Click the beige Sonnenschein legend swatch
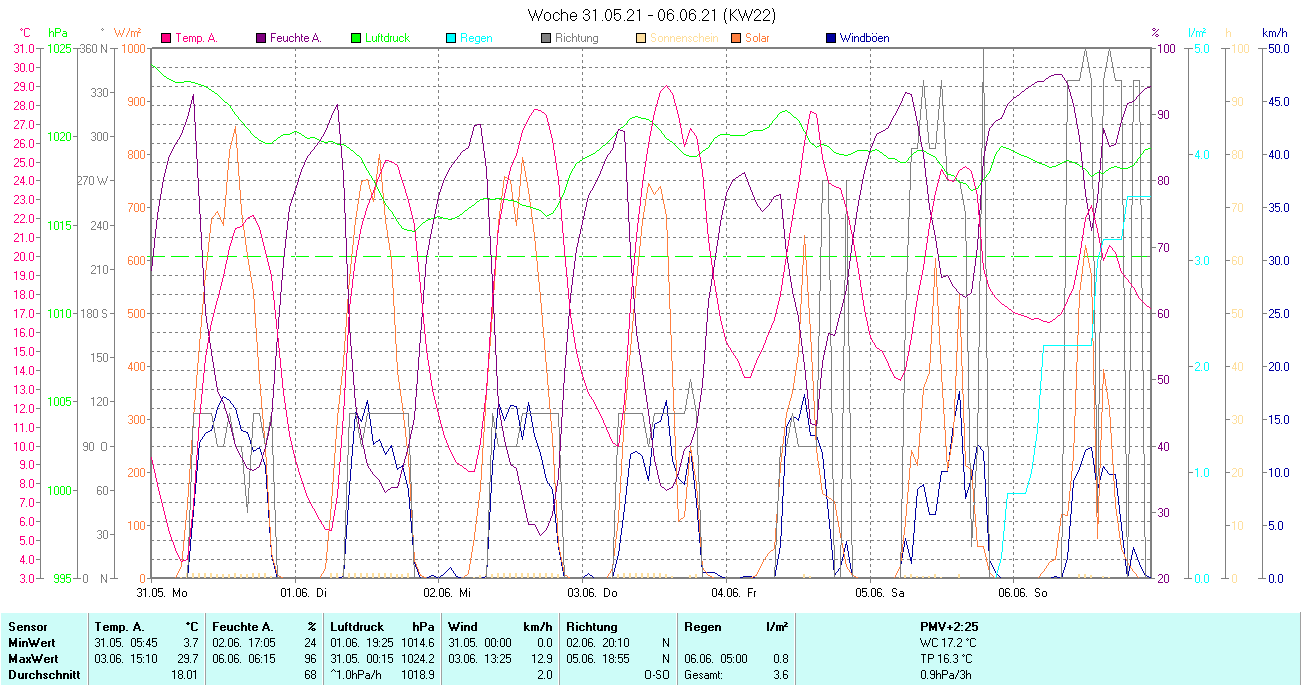Viewport: 1301px width, 685px height. [x=641, y=38]
